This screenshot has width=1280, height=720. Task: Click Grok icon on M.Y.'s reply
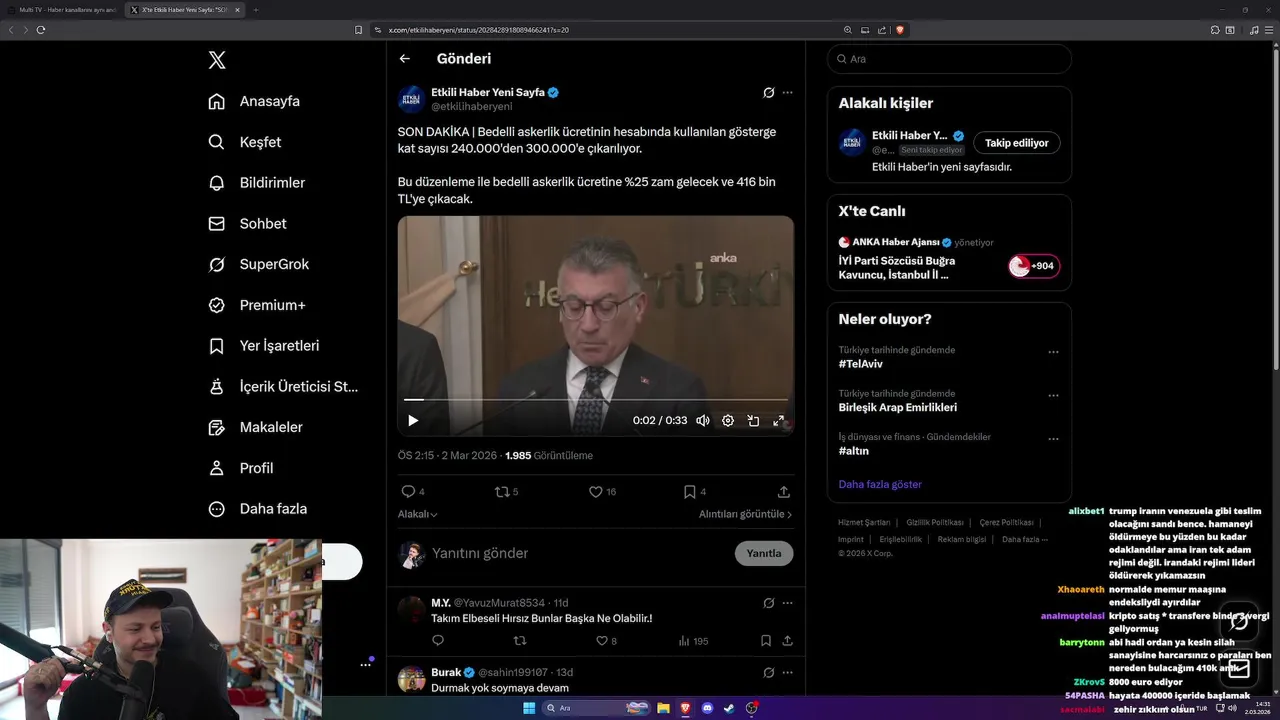point(768,603)
